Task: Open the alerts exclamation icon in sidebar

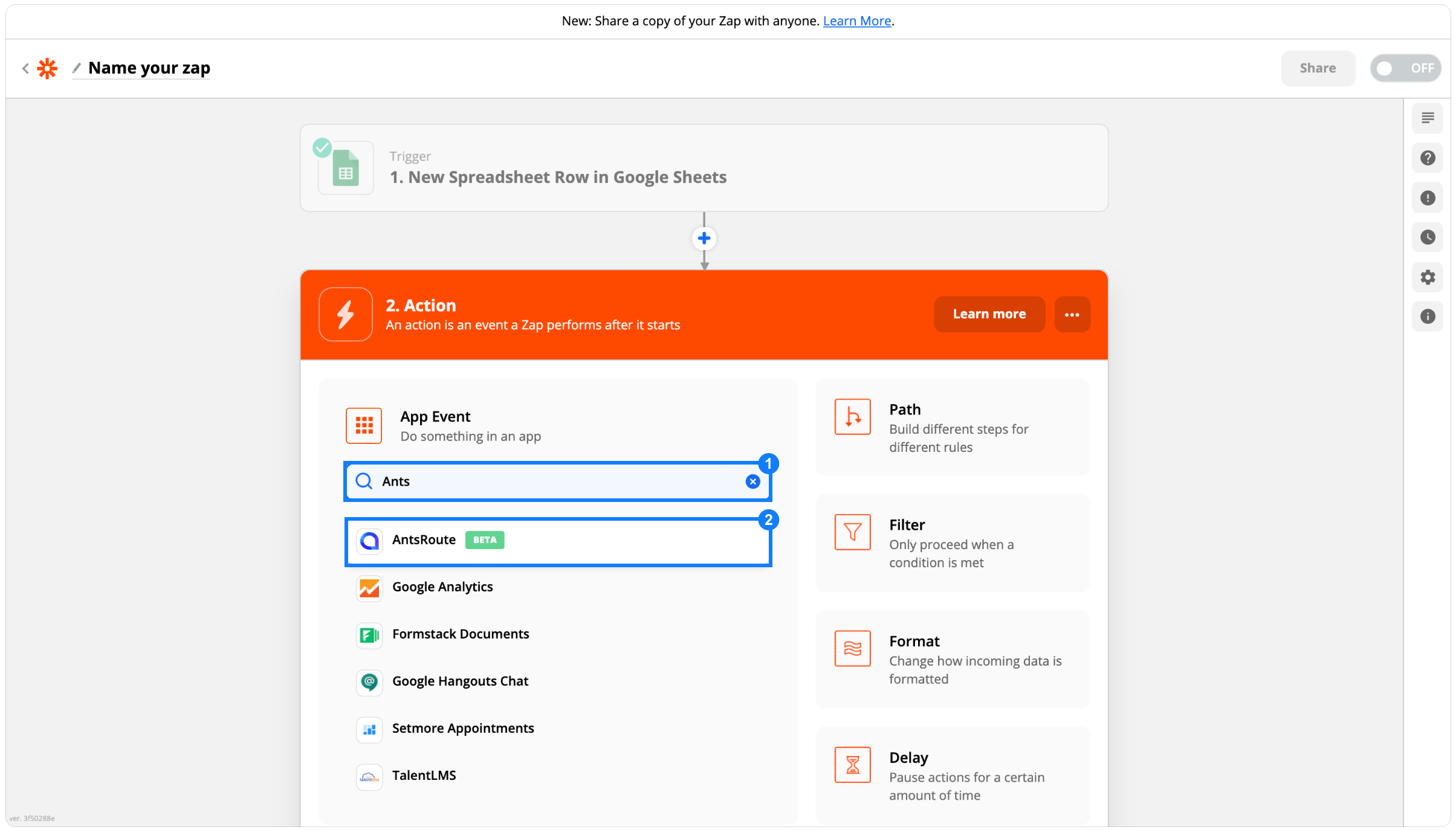Action: (1428, 198)
